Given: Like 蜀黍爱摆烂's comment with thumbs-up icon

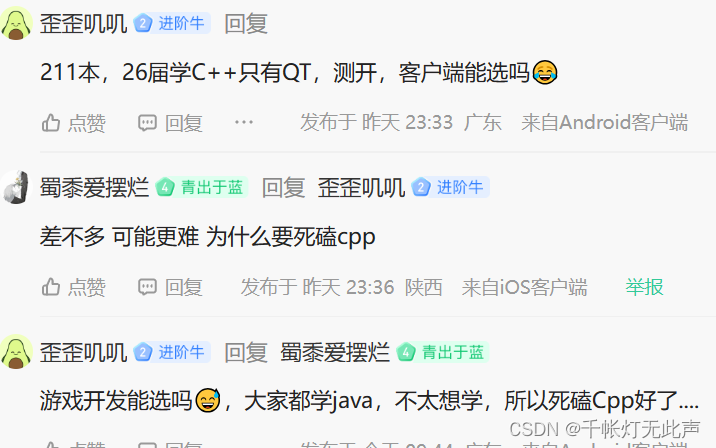Looking at the screenshot, I should tap(51, 287).
